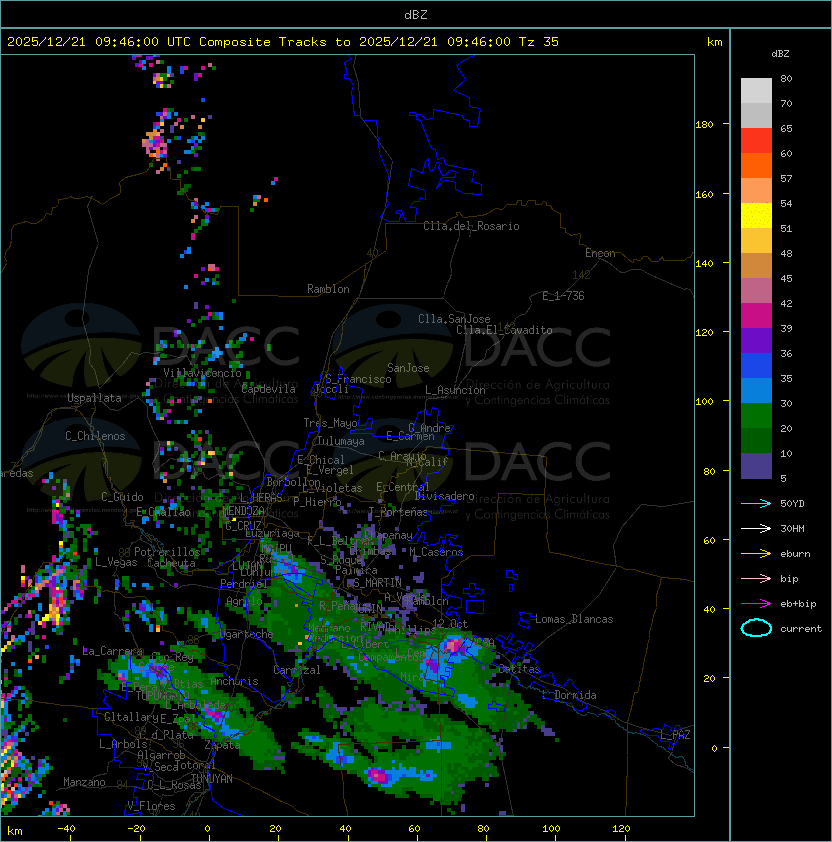Click the Ugarteche map label
The width and height of the screenshot is (832, 842).
[246, 635]
